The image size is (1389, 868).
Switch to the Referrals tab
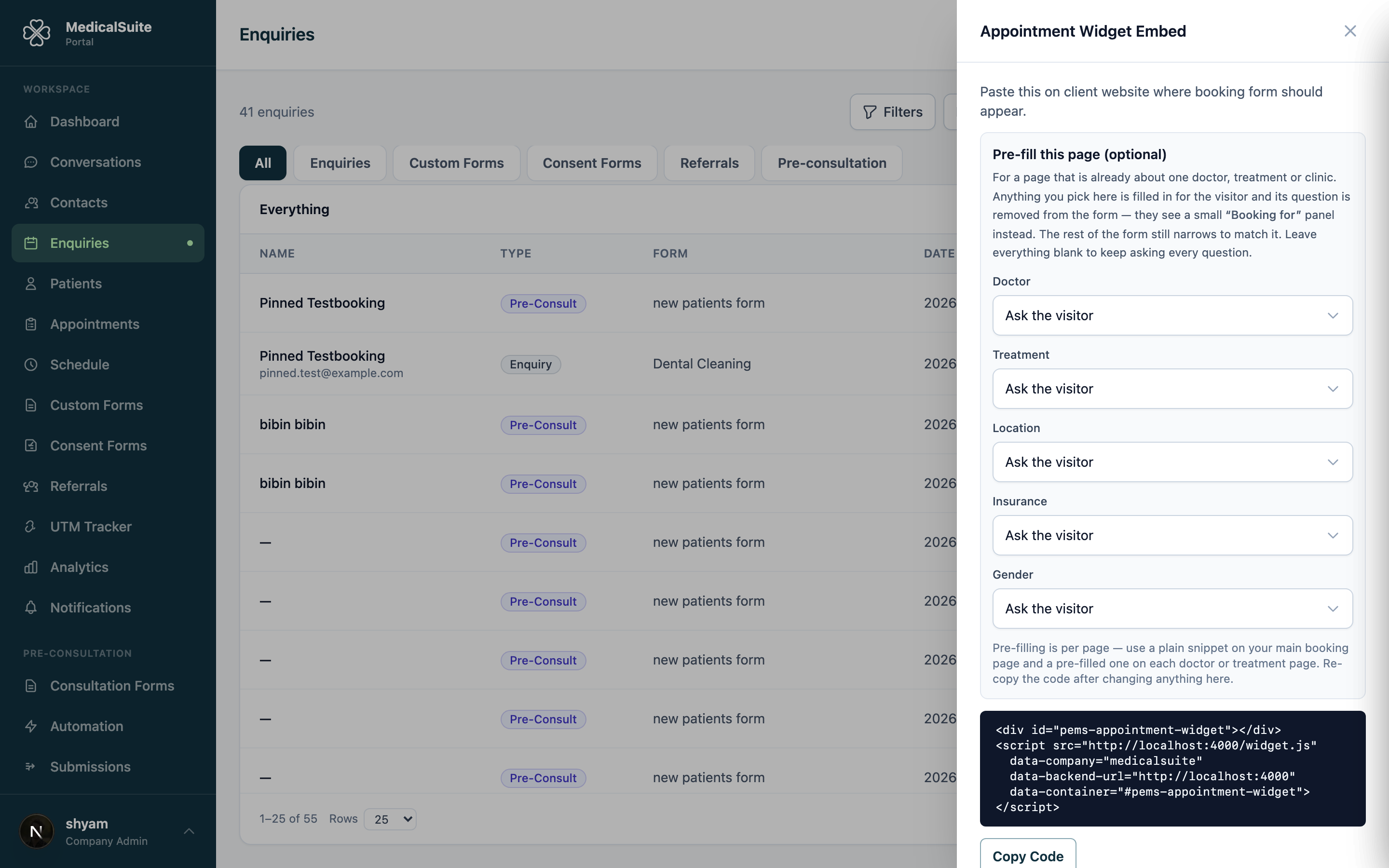tap(709, 163)
